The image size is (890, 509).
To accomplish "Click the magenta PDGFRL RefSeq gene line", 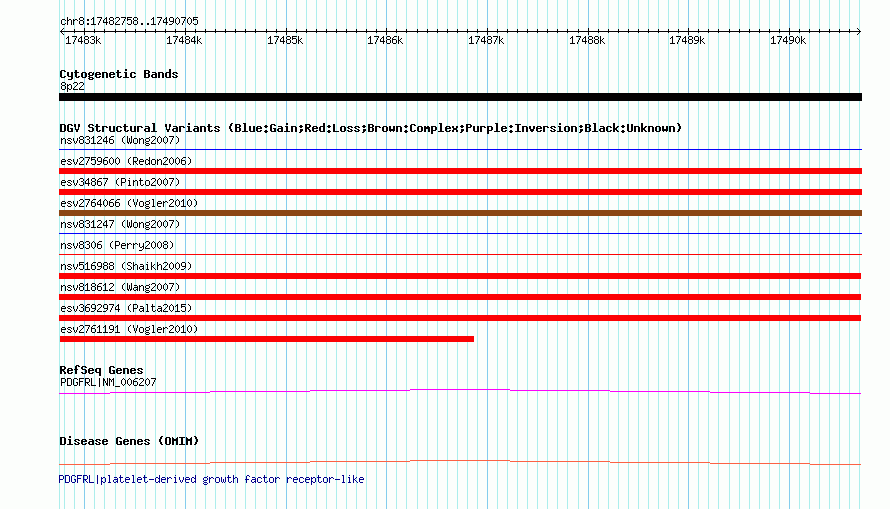I will [x=460, y=391].
